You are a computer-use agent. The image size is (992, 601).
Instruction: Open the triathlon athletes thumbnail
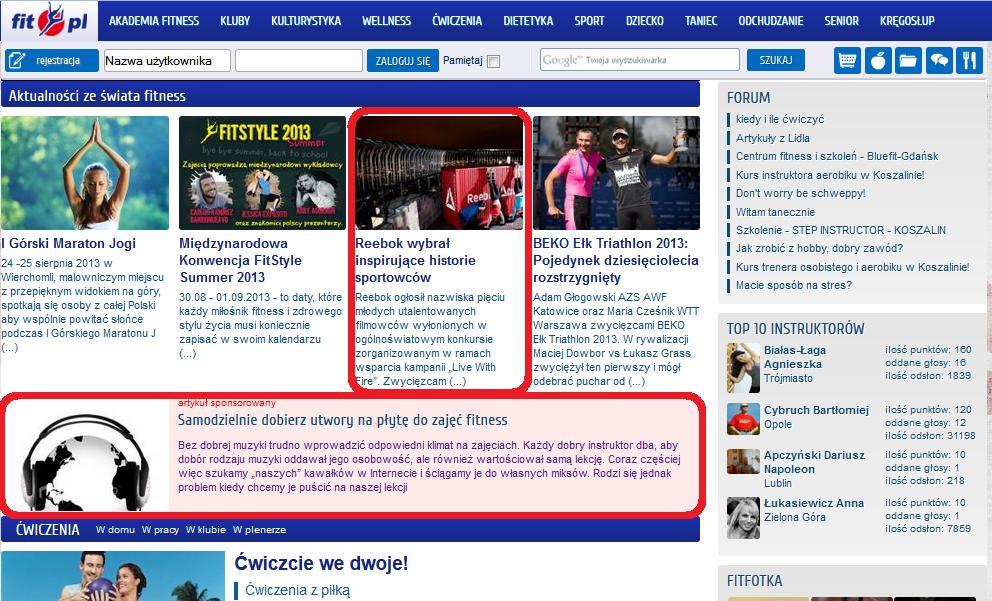click(616, 173)
